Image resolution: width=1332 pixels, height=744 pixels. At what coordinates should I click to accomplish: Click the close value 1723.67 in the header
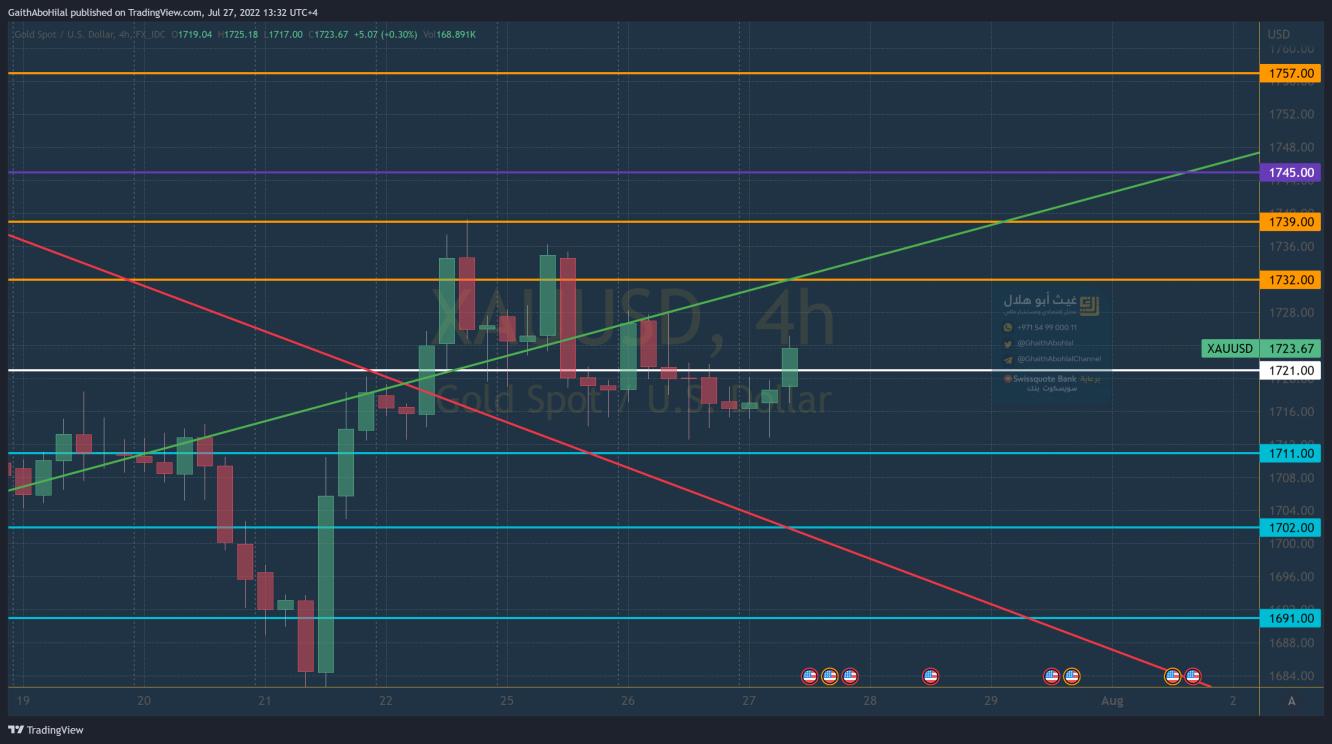click(331, 35)
